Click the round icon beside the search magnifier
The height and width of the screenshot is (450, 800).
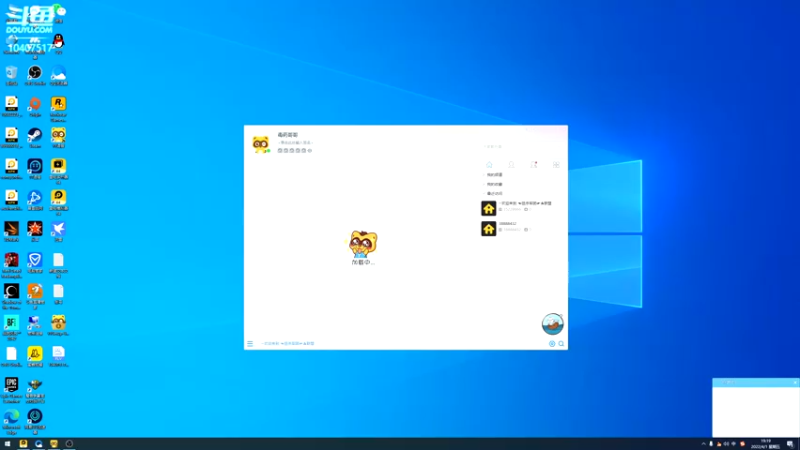pyautogui.click(x=552, y=343)
